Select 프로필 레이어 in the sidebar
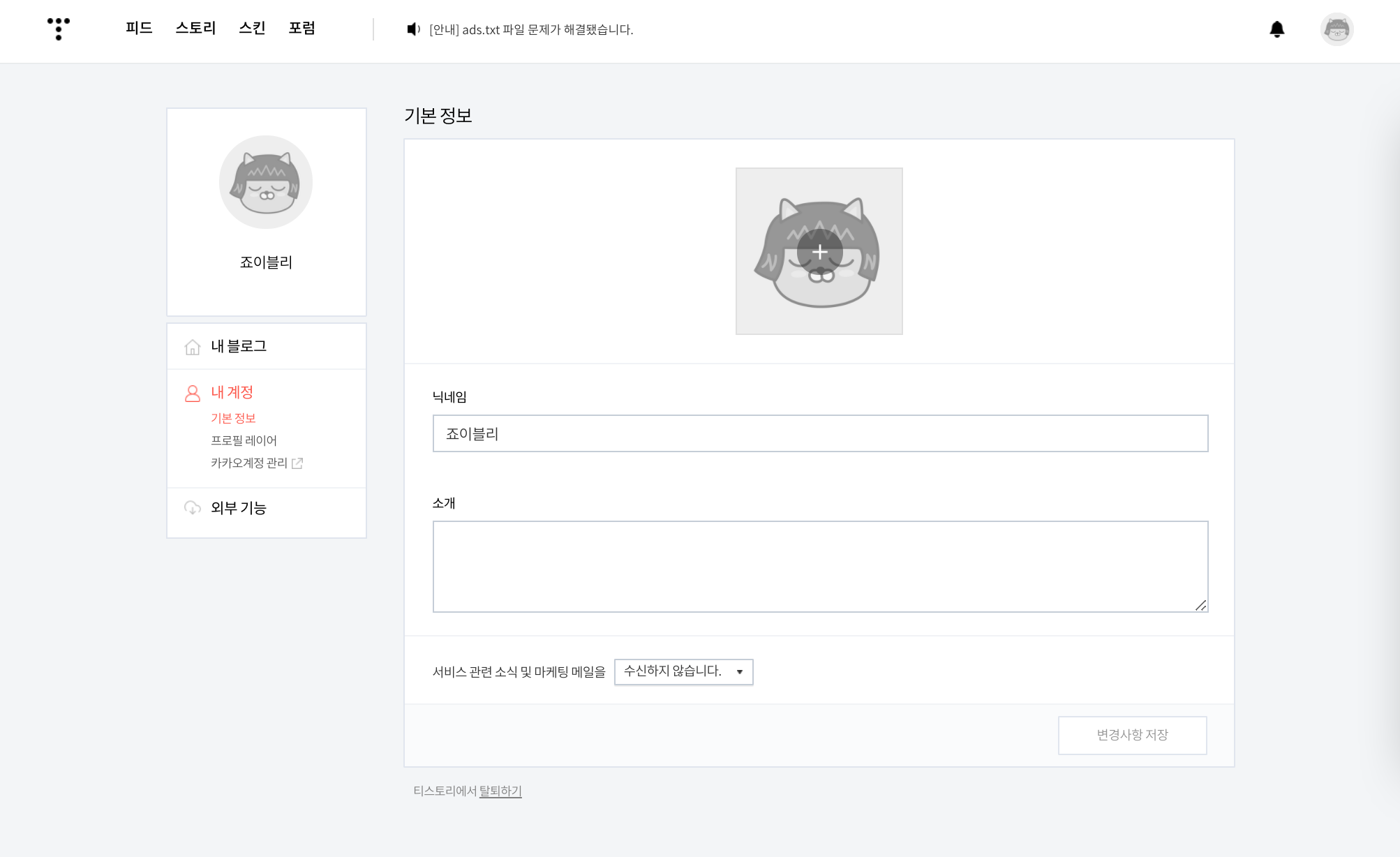This screenshot has width=1400, height=857. point(244,440)
